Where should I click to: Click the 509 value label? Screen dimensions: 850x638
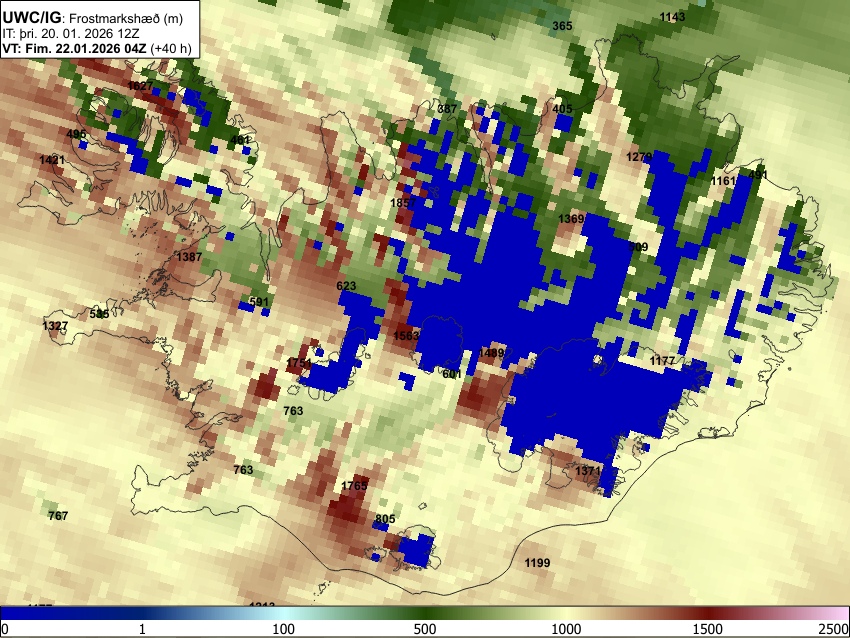click(638, 247)
